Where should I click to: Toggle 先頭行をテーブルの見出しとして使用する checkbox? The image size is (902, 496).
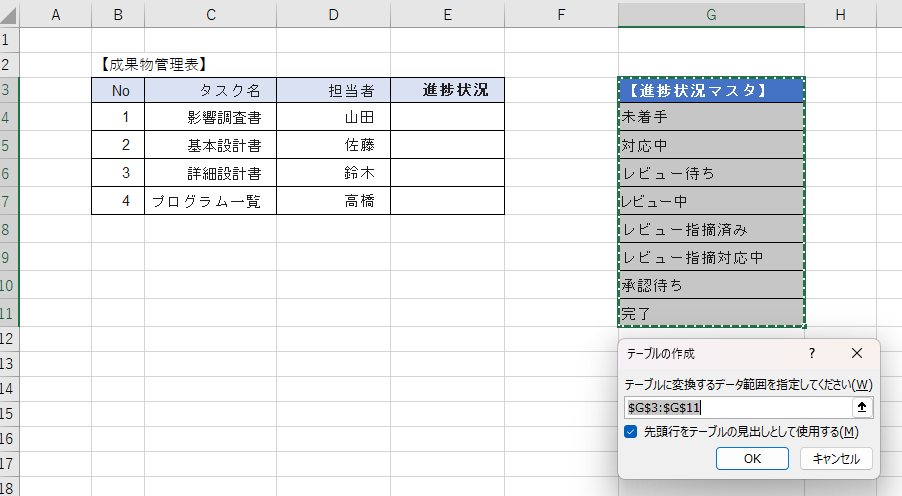(631, 432)
